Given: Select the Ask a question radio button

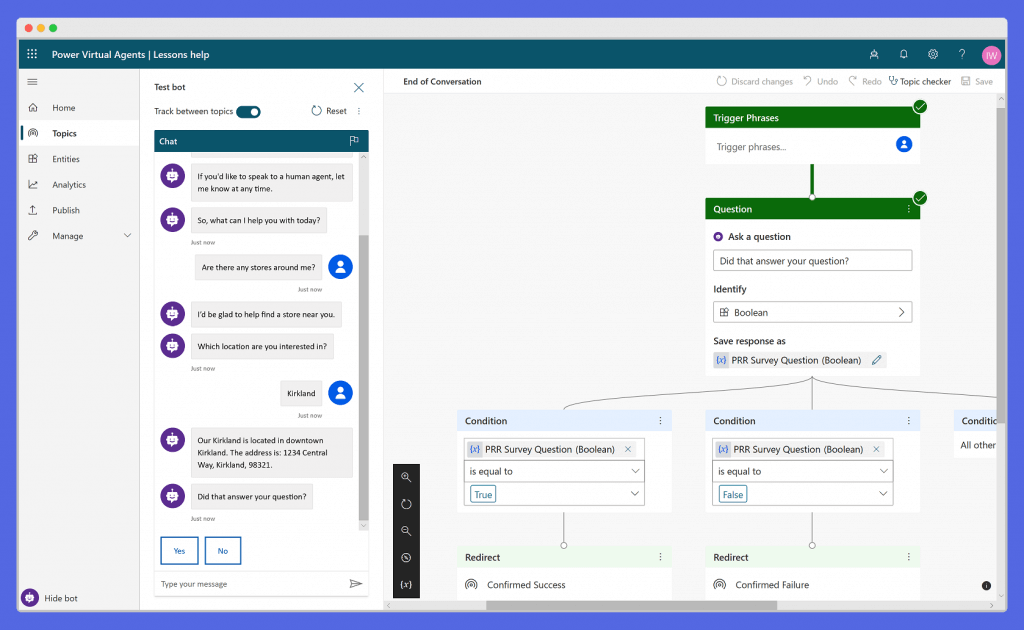Looking at the screenshot, I should click(x=718, y=237).
